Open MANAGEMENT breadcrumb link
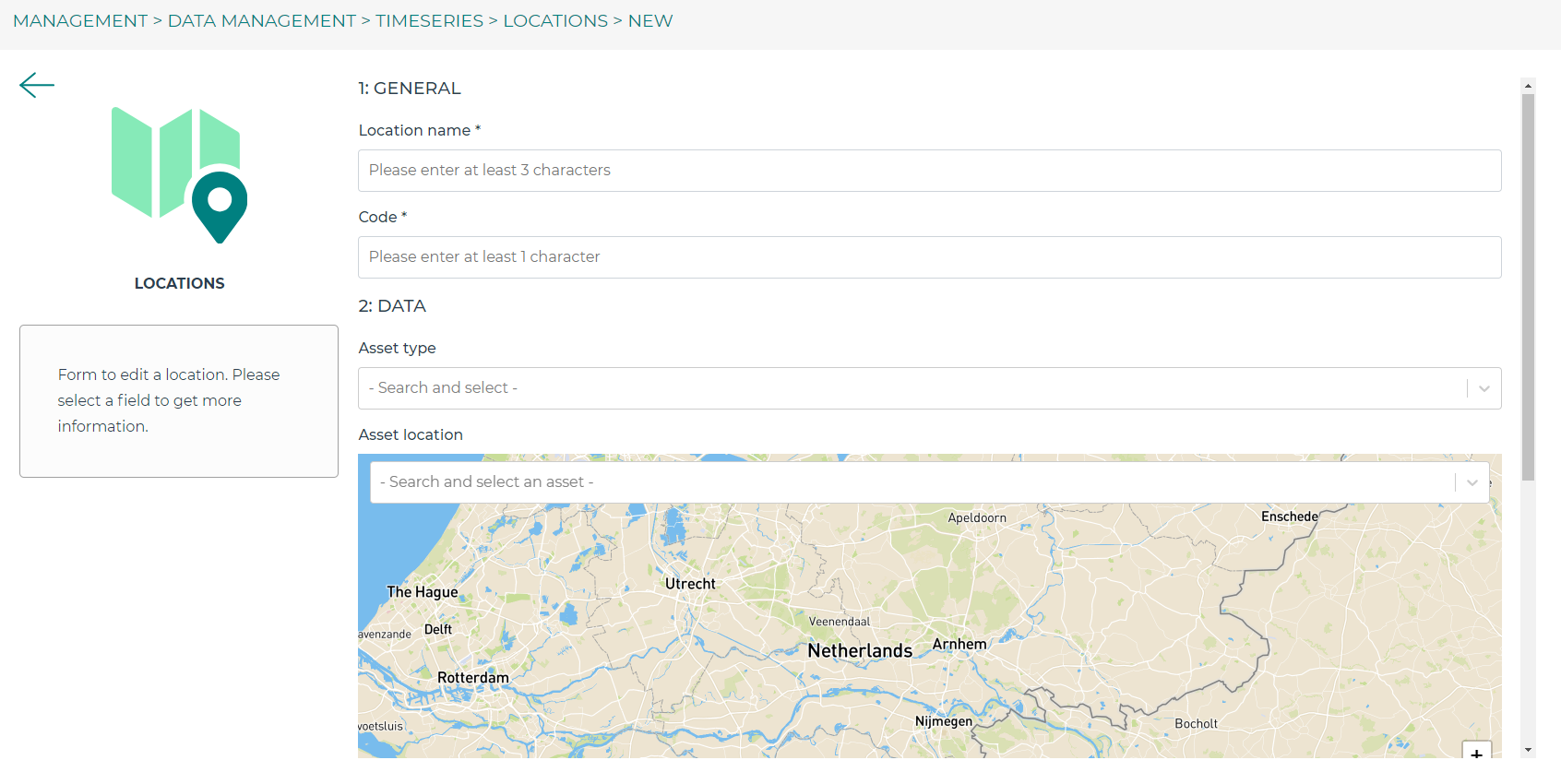This screenshot has height=784, width=1561. pyautogui.click(x=80, y=20)
